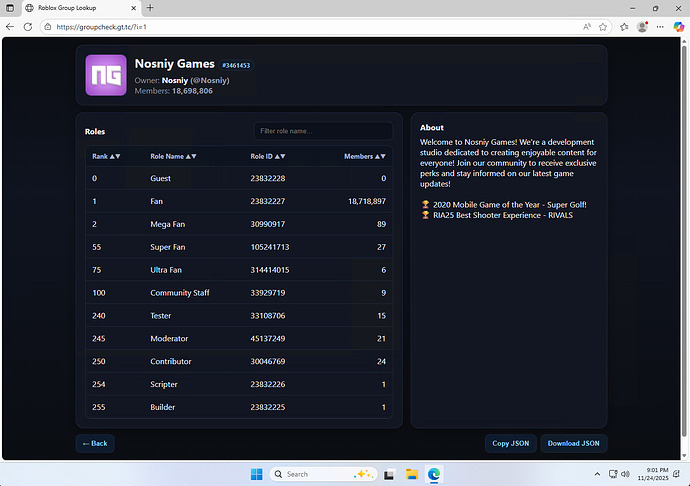
Task: Click the Nosniy Games NG group logo
Action: (x=106, y=75)
